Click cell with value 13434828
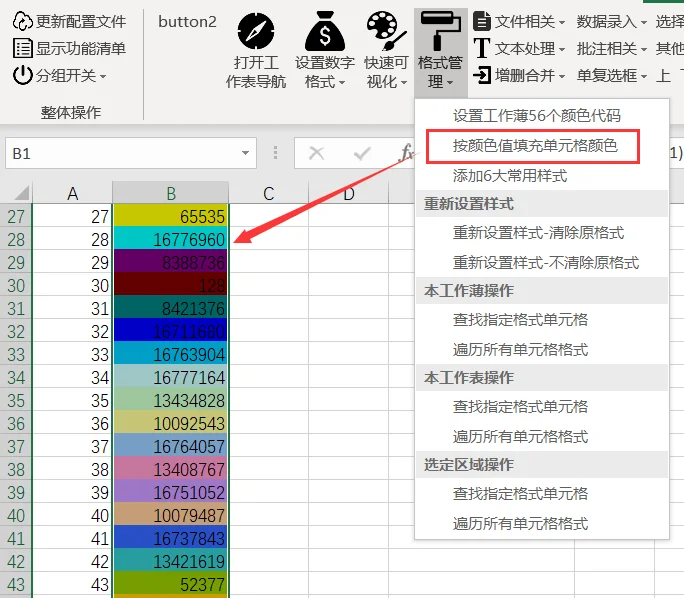The width and height of the screenshot is (684, 598). tap(171, 400)
